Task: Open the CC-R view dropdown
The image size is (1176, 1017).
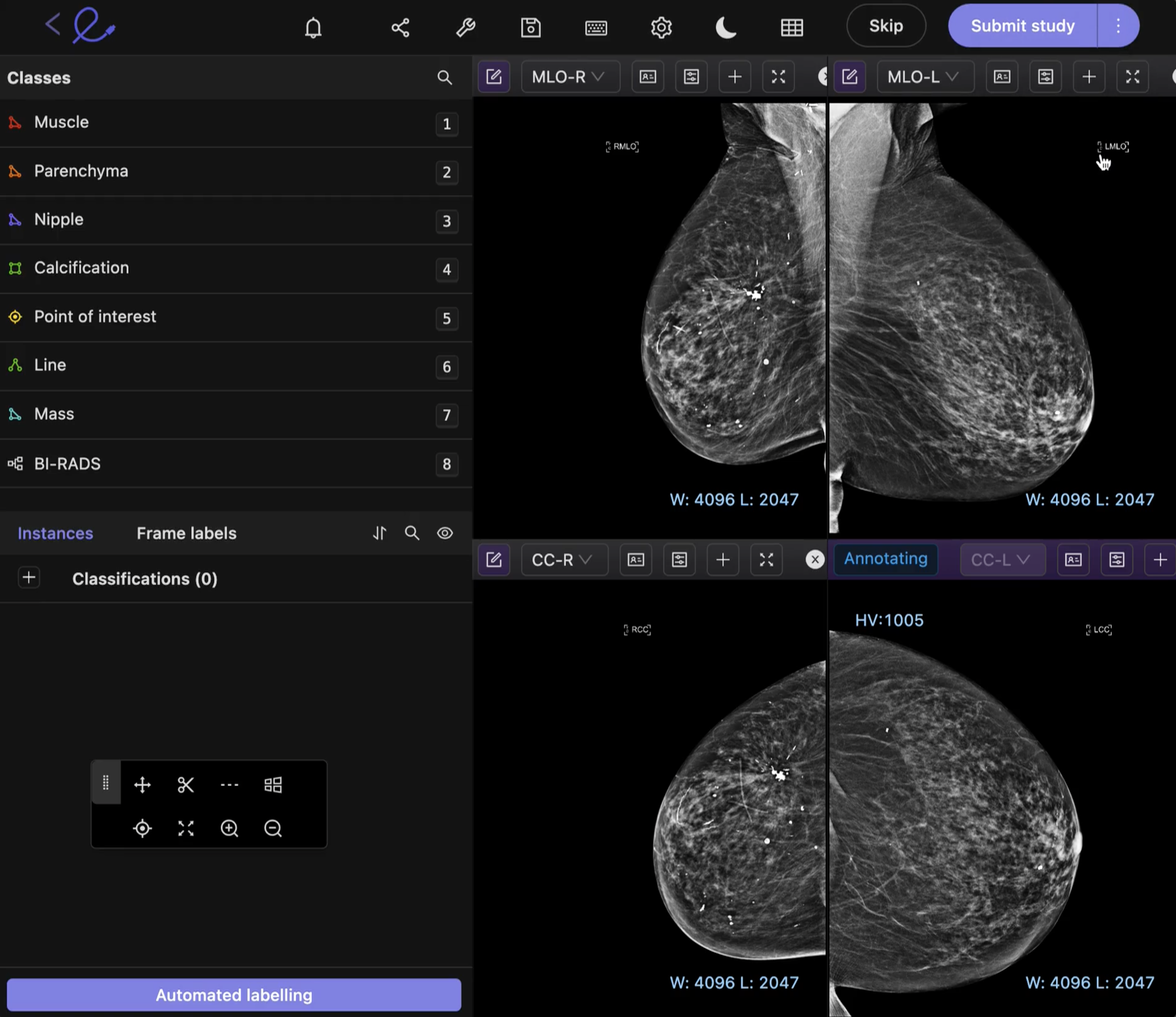Action: [x=563, y=560]
